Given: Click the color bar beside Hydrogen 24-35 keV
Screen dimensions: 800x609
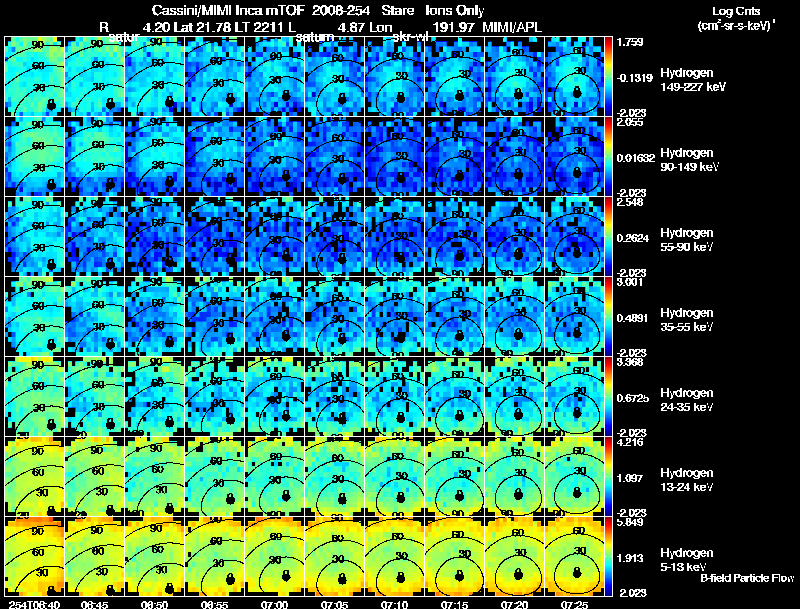Looking at the screenshot, I should pyautogui.click(x=608, y=396).
